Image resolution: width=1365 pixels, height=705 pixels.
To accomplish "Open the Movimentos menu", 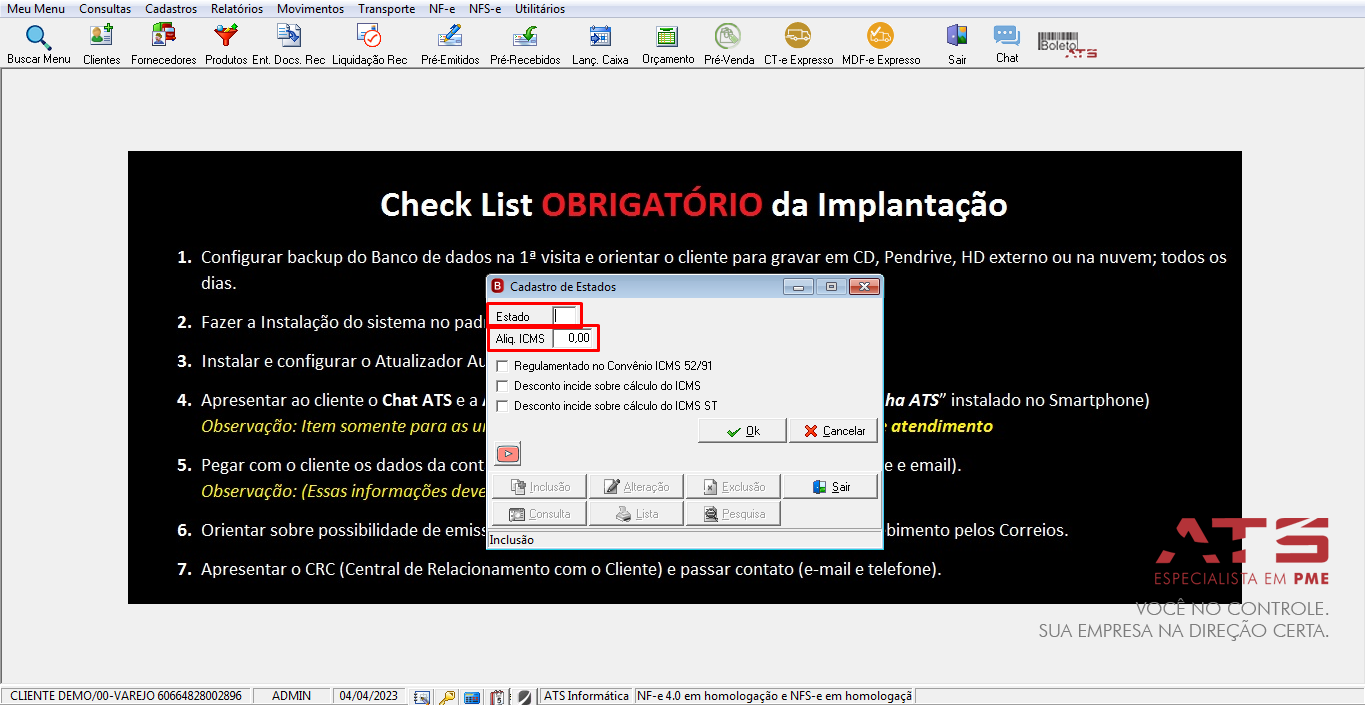I will [x=310, y=9].
